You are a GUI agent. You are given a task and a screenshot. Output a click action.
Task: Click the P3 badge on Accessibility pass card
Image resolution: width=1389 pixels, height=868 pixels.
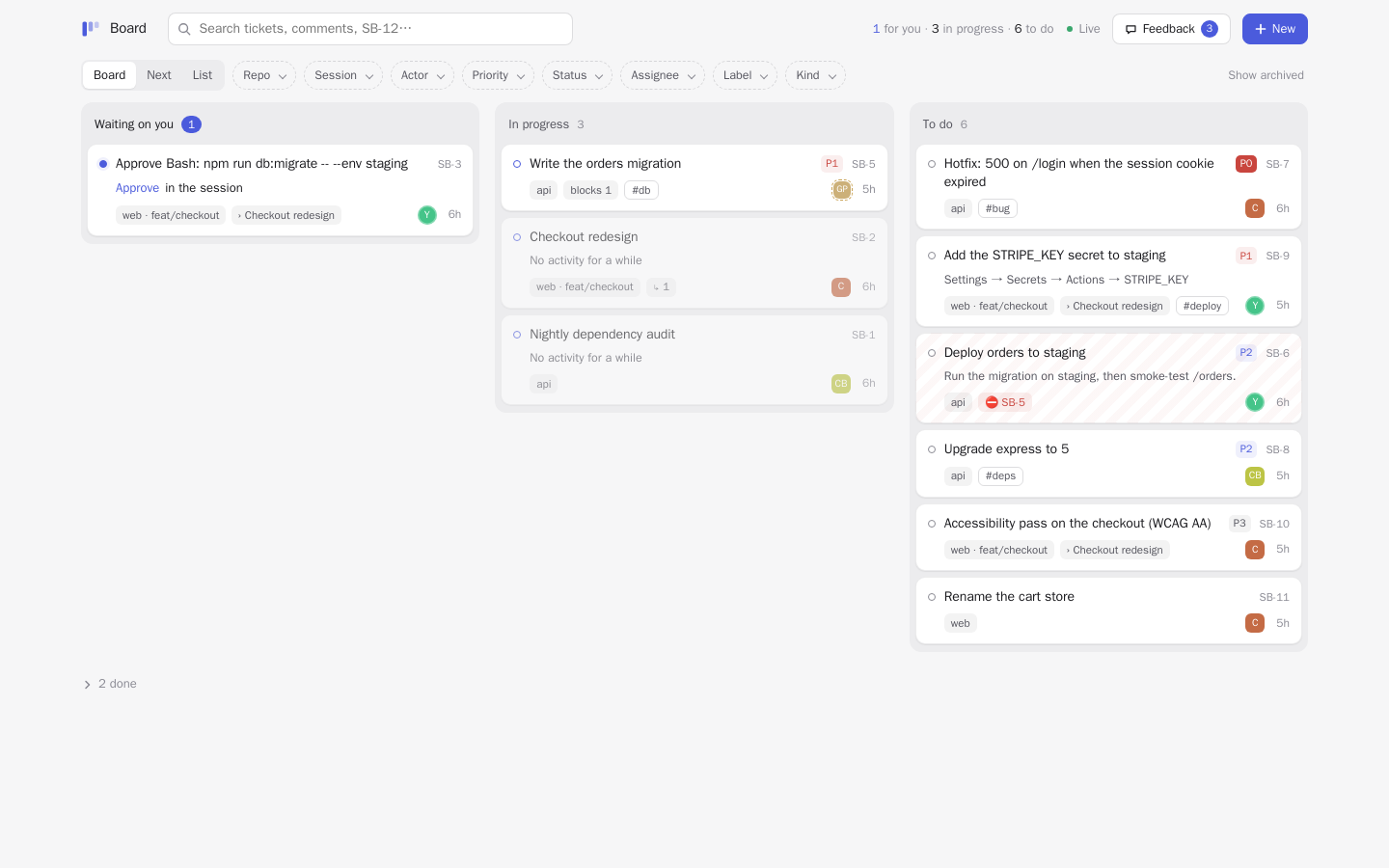1239,524
